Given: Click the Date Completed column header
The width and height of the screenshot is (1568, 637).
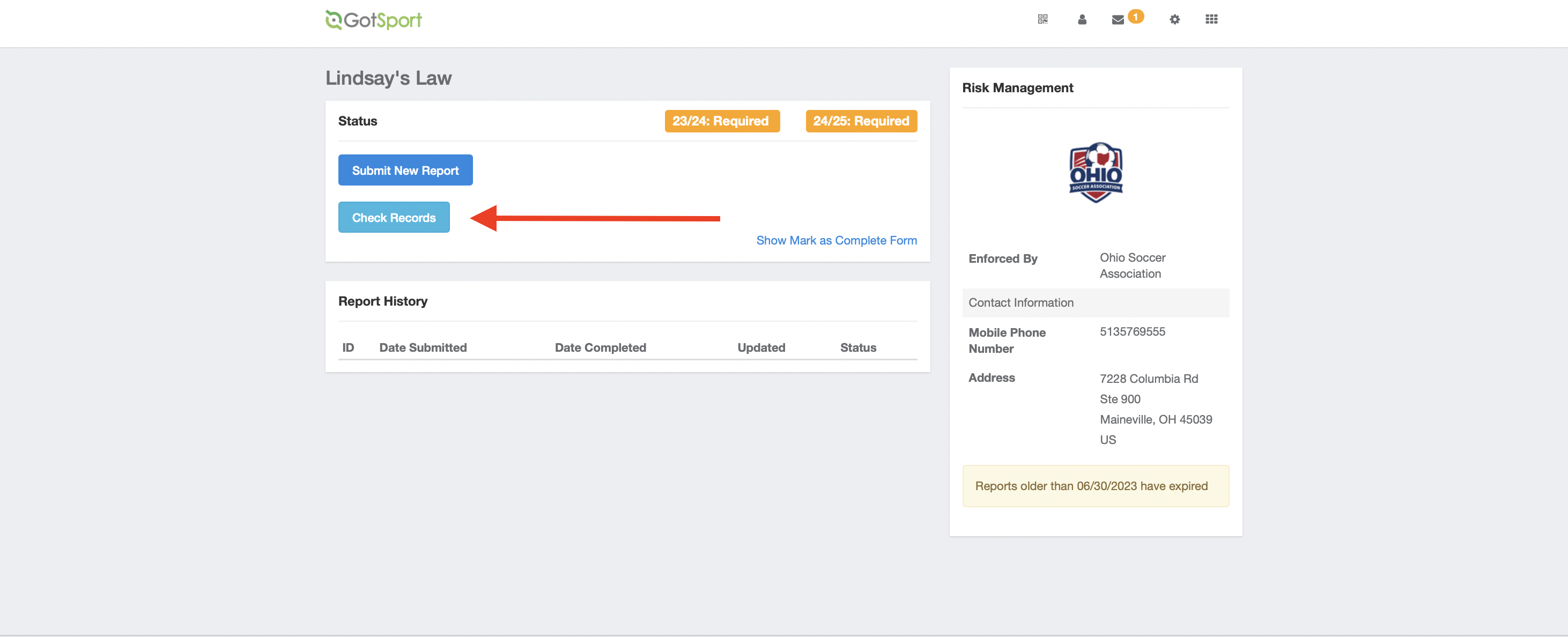Looking at the screenshot, I should 600,347.
